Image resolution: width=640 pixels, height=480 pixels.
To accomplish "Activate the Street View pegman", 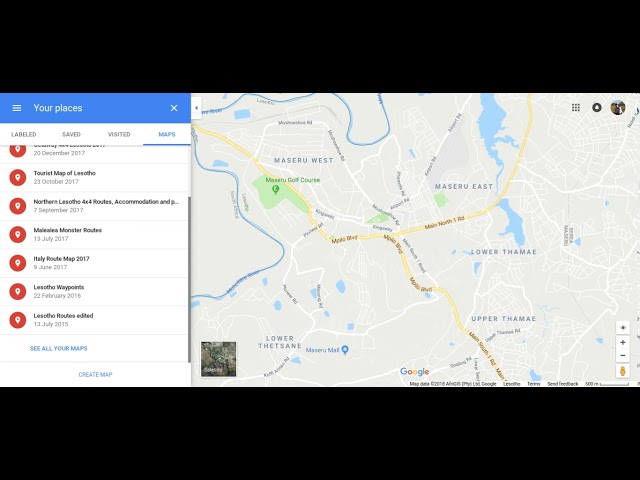I will click(x=623, y=371).
